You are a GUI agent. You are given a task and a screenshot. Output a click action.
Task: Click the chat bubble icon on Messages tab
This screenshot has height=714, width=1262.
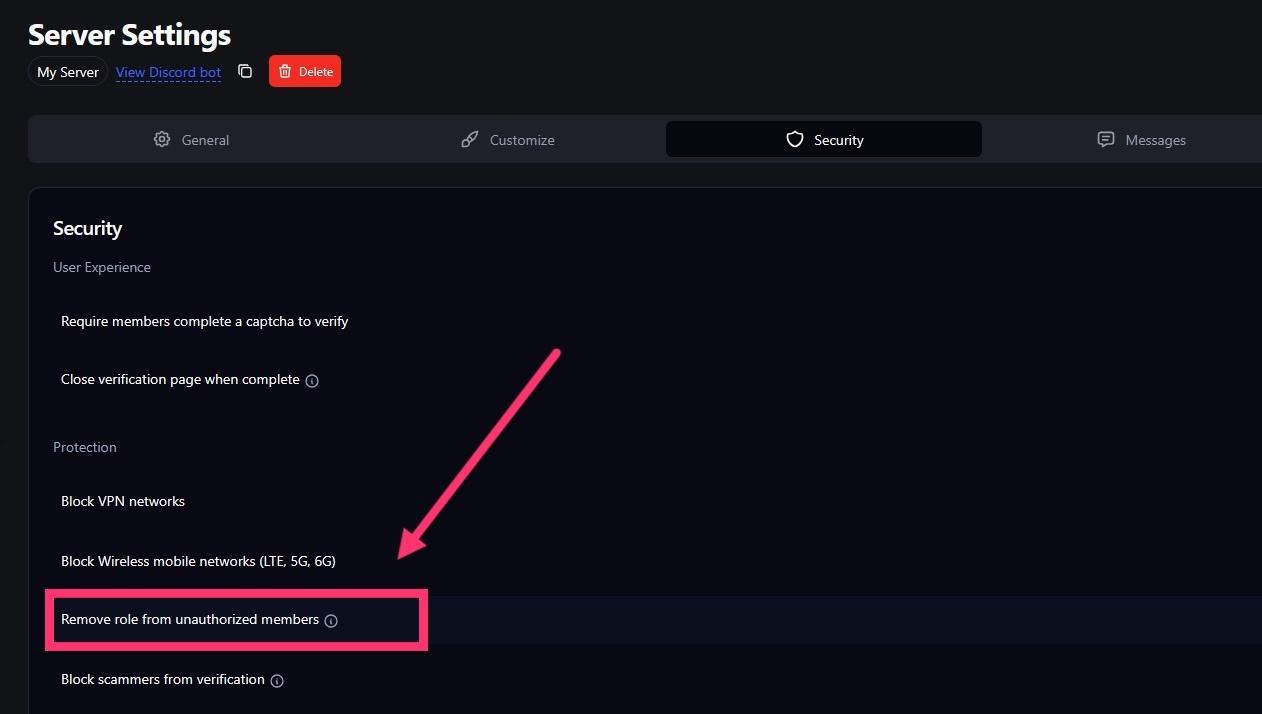[x=1105, y=140]
